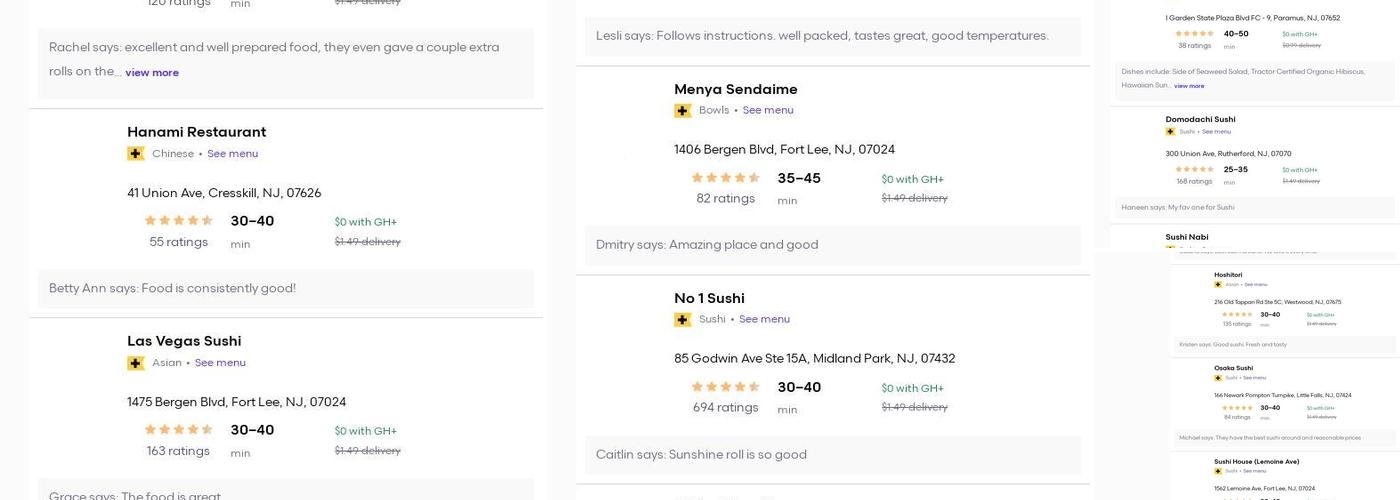Screen dimensions: 1400x500
Task: Expand the dishes list with view more
Action: click(1189, 86)
